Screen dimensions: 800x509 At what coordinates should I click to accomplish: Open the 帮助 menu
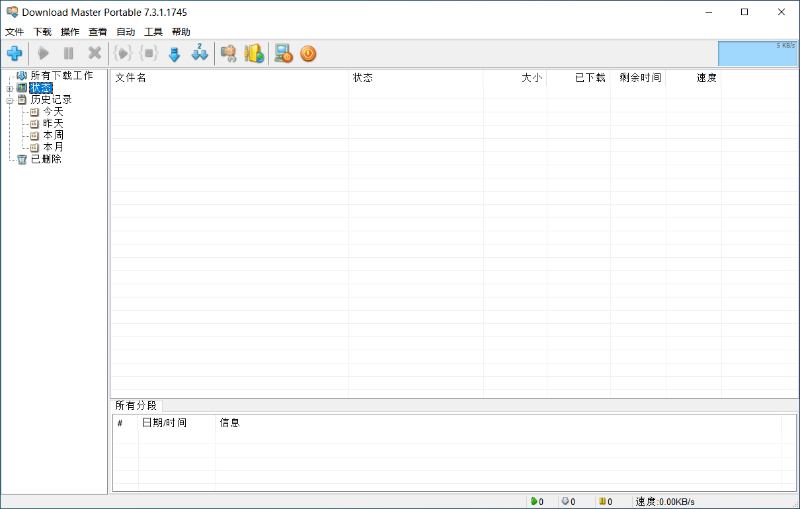coord(181,32)
